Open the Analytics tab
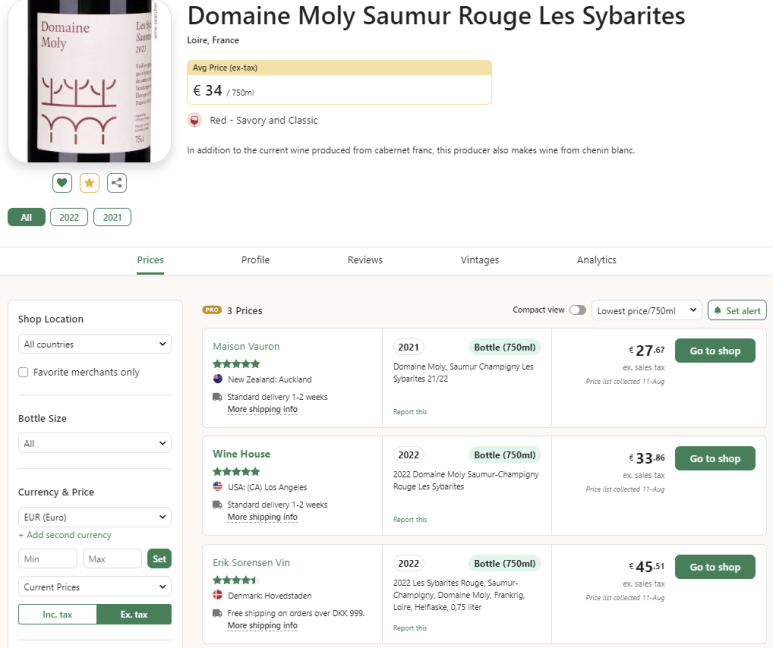This screenshot has height=648, width=773. (x=597, y=260)
